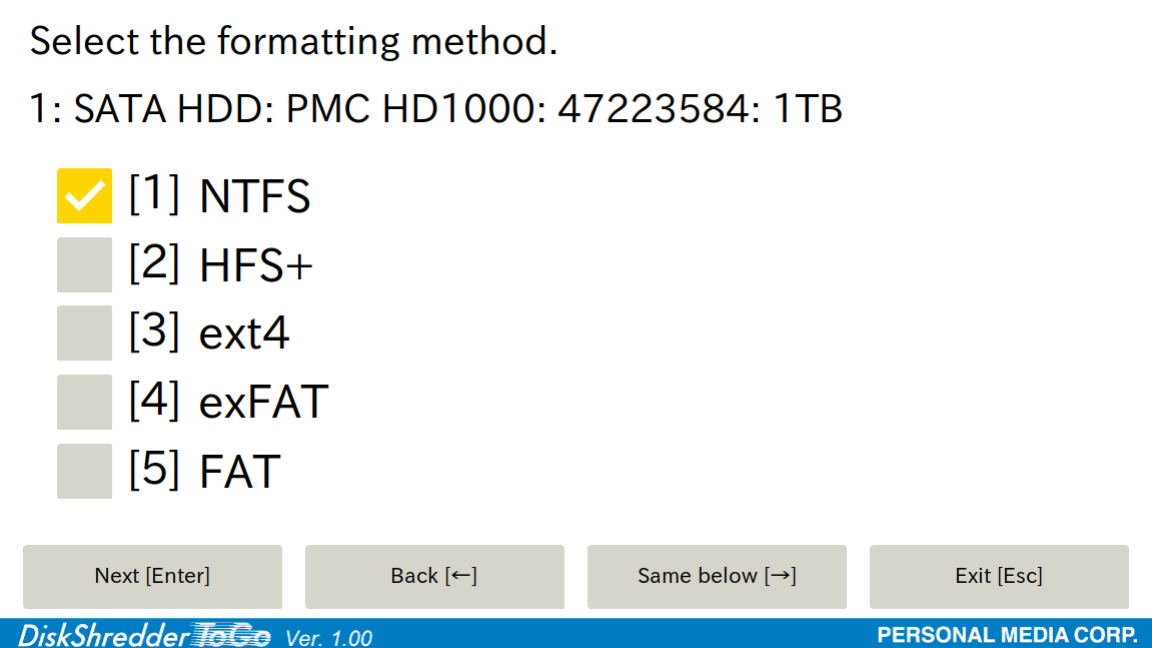The image size is (1152, 648).
Task: Pick the [3] ext4 option text
Action: coord(209,333)
